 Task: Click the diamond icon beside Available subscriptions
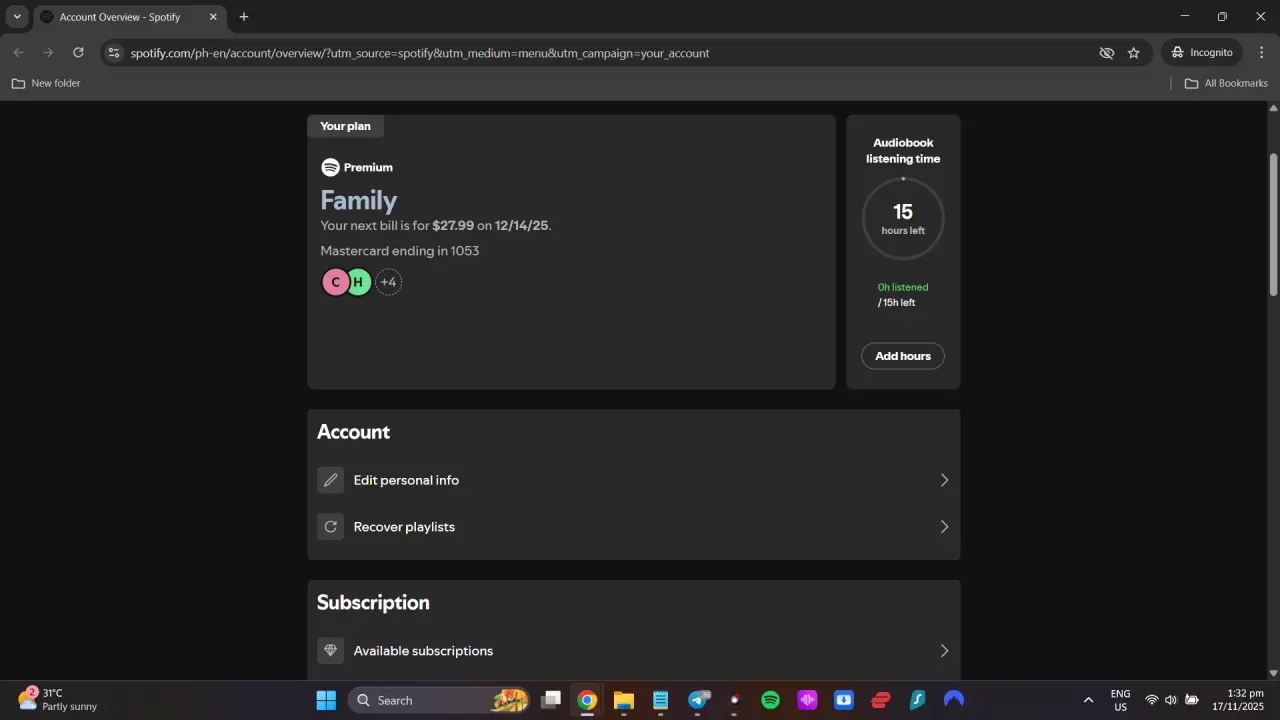[x=330, y=651]
